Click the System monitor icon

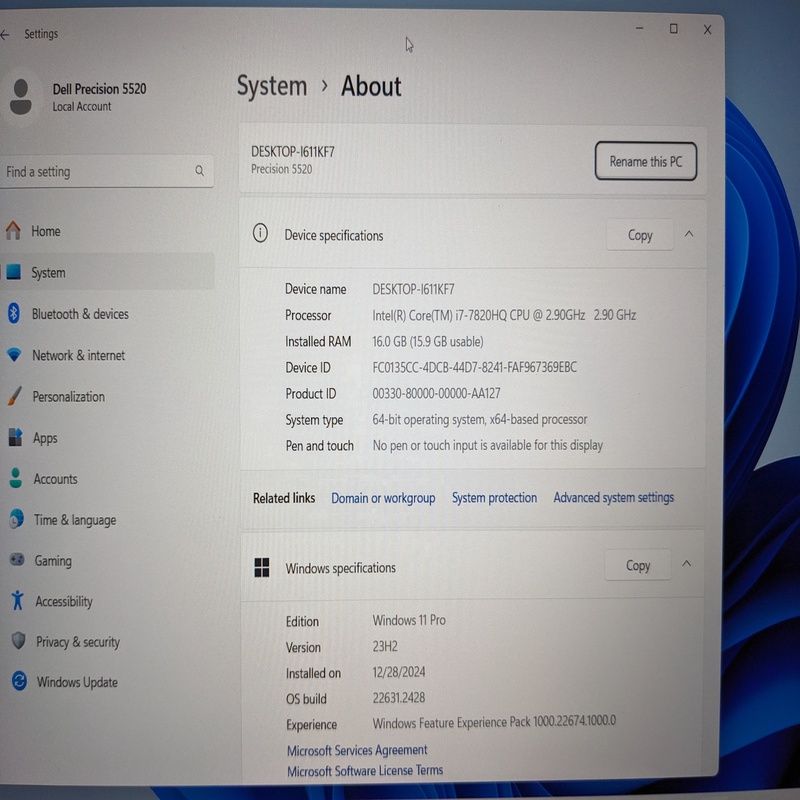click(14, 272)
